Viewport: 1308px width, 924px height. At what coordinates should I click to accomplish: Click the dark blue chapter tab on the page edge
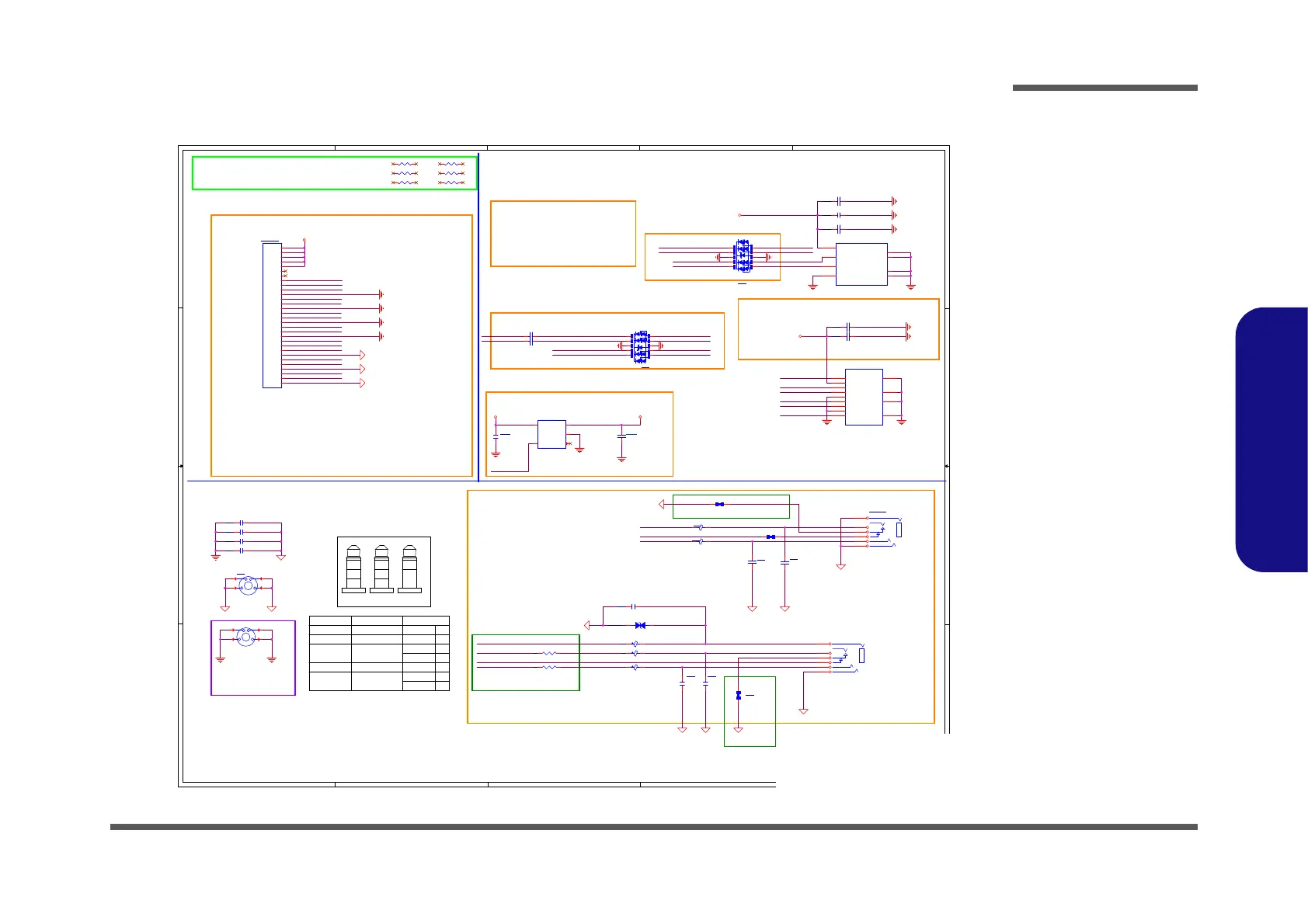(x=1271, y=439)
